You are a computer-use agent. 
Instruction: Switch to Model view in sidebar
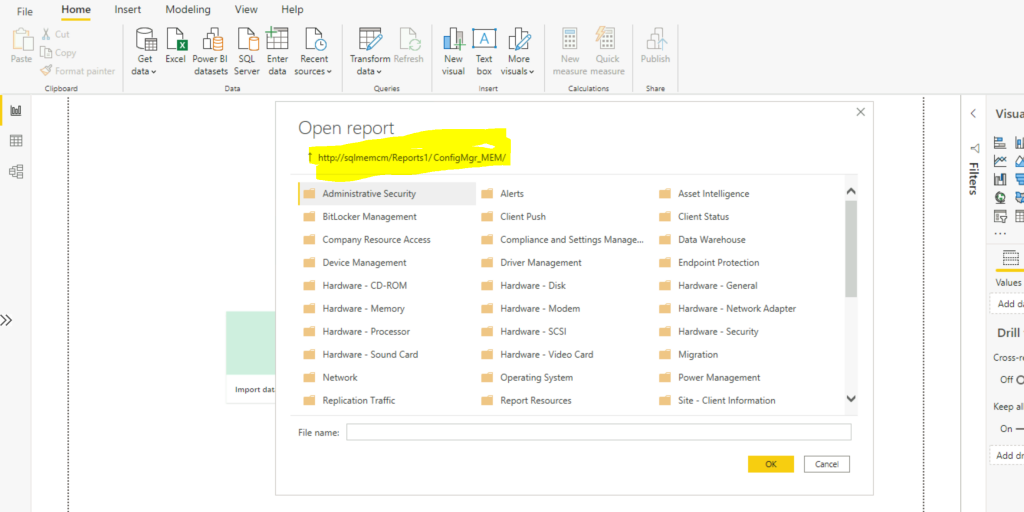tap(16, 172)
